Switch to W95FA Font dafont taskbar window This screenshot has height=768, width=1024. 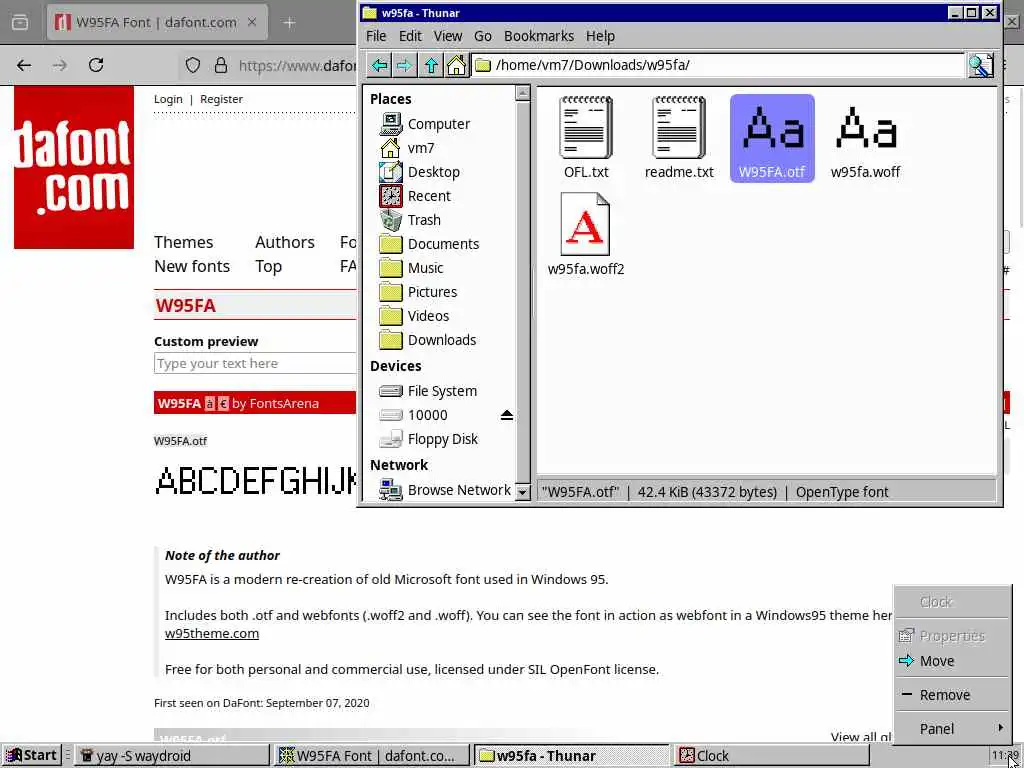coord(372,756)
